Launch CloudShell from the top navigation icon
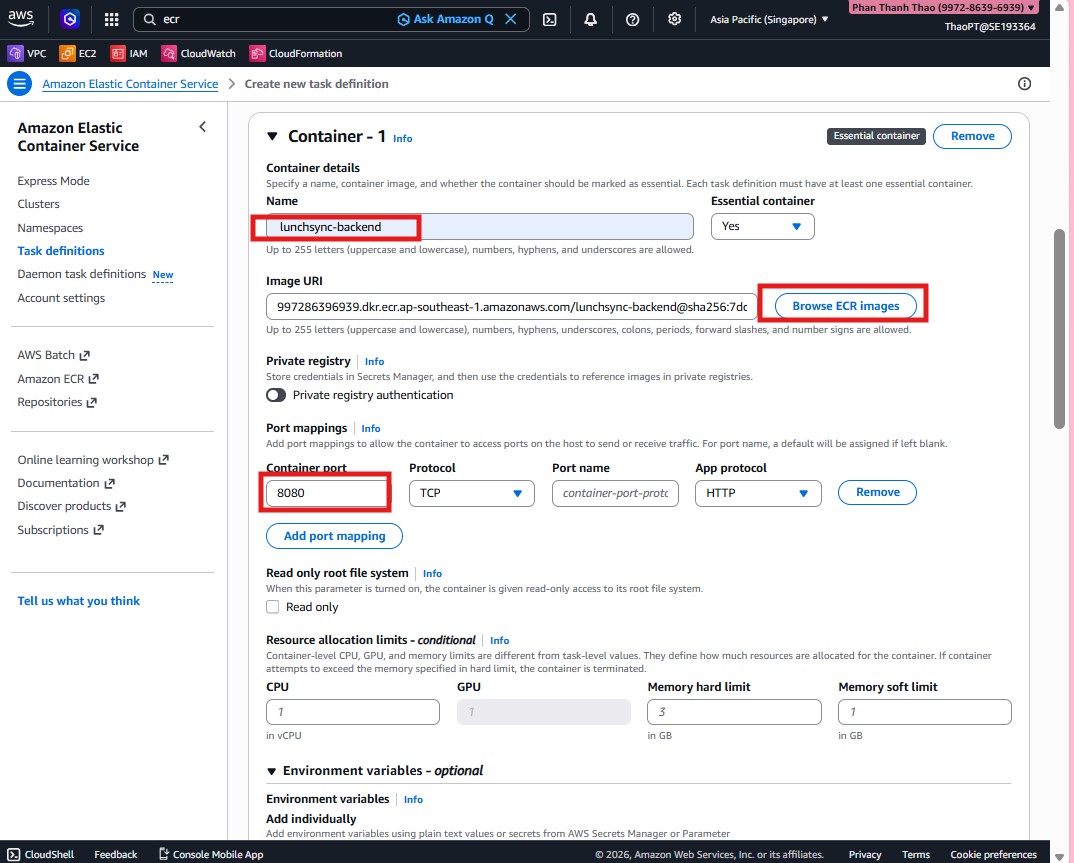The width and height of the screenshot is (1074, 863). (550, 18)
